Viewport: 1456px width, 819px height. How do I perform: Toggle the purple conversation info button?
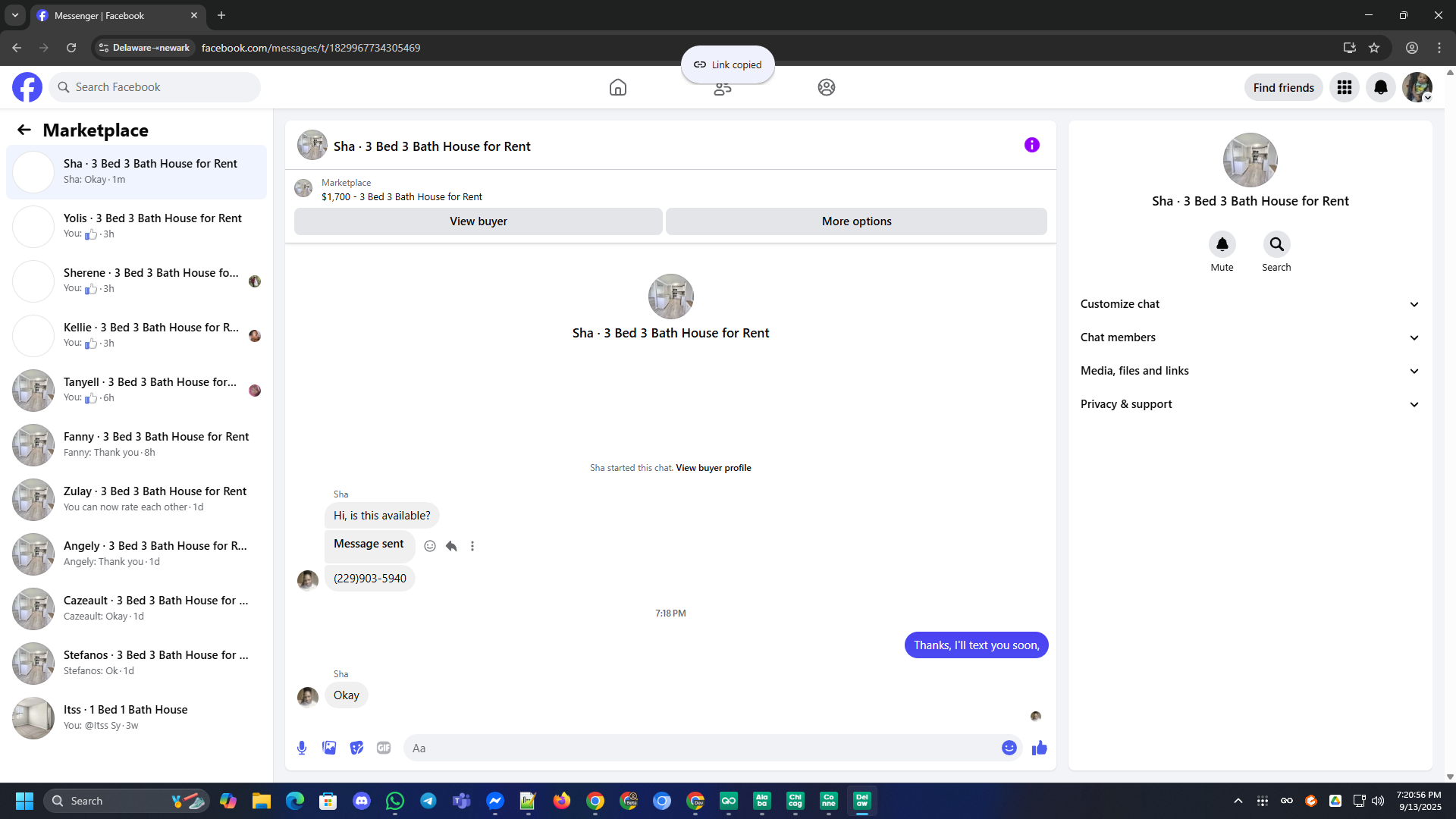point(1031,145)
